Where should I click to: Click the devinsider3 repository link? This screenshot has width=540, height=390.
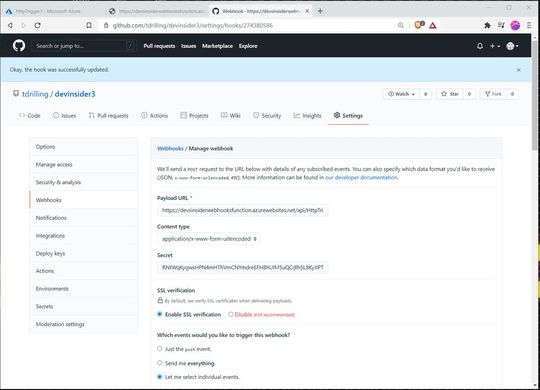click(75, 94)
